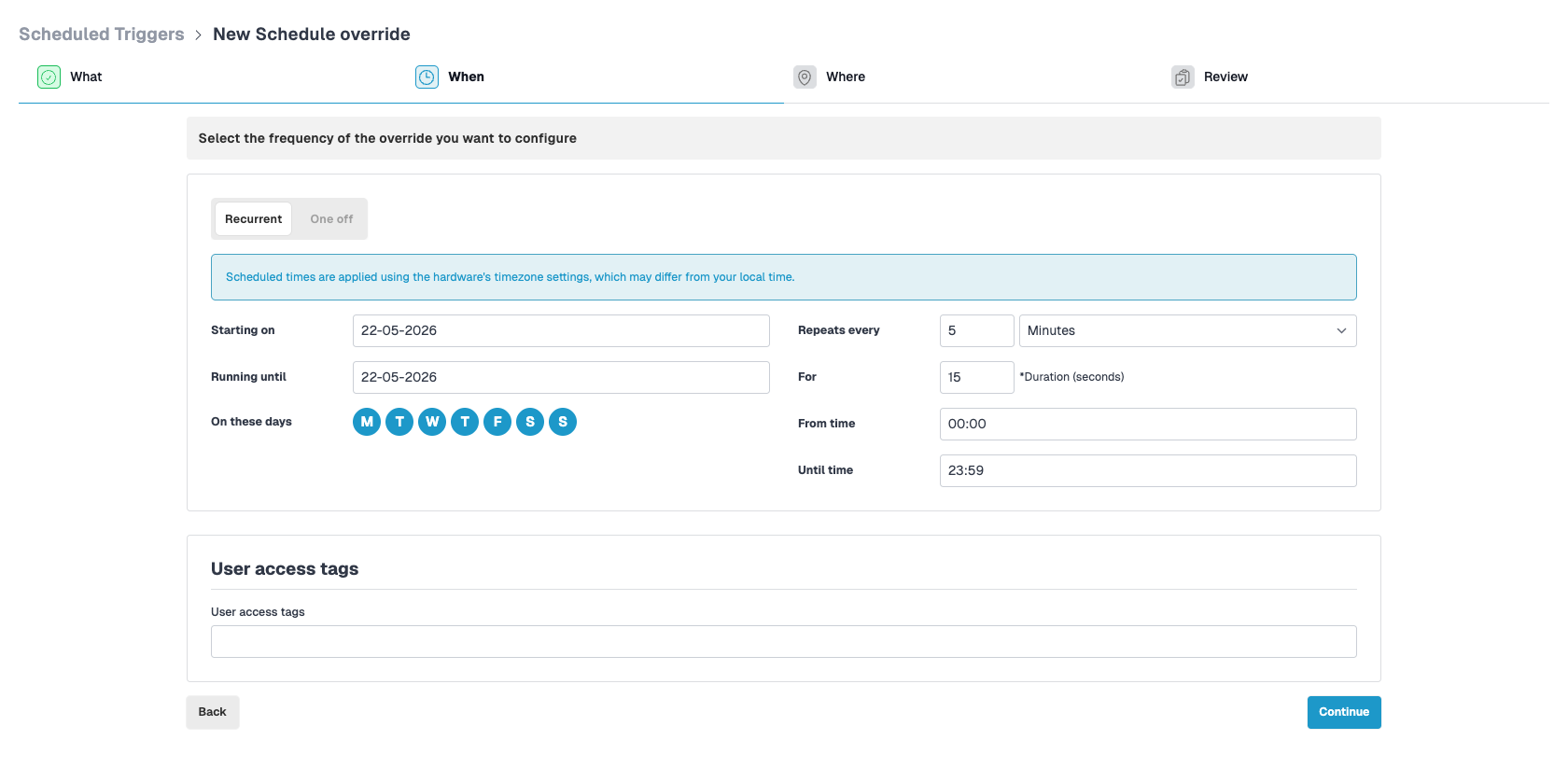Toggle the Monday (M) day circle

[x=367, y=422]
